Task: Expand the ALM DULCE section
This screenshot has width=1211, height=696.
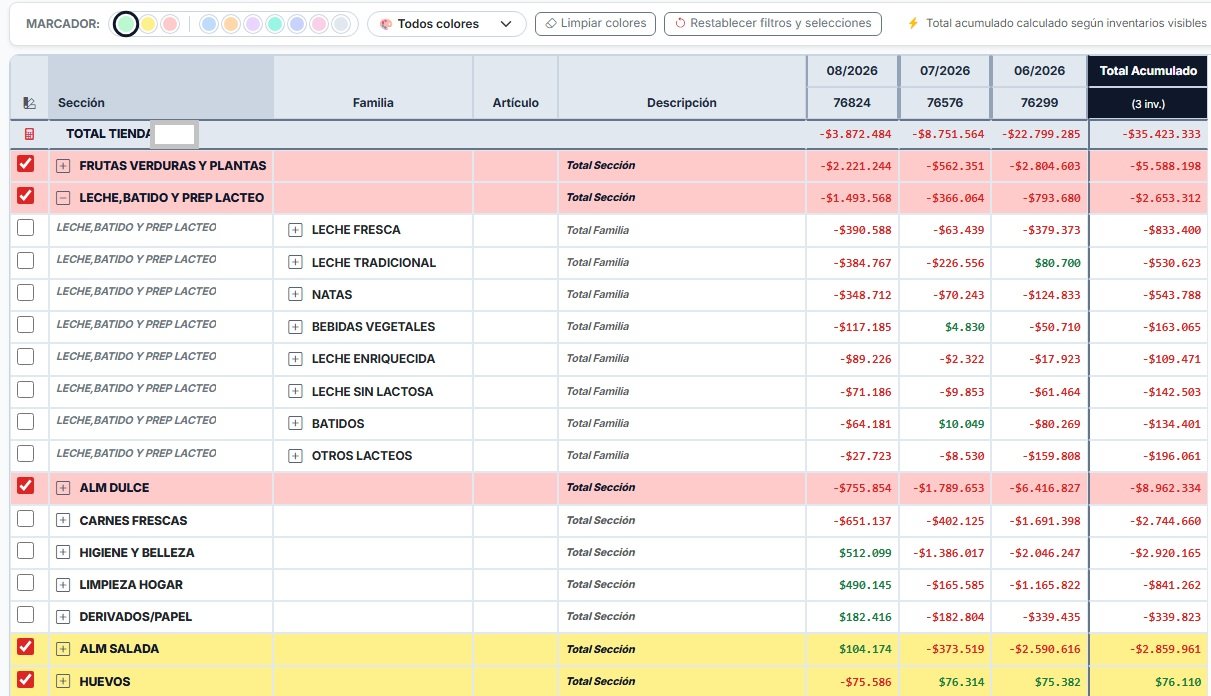Action: [x=63, y=488]
